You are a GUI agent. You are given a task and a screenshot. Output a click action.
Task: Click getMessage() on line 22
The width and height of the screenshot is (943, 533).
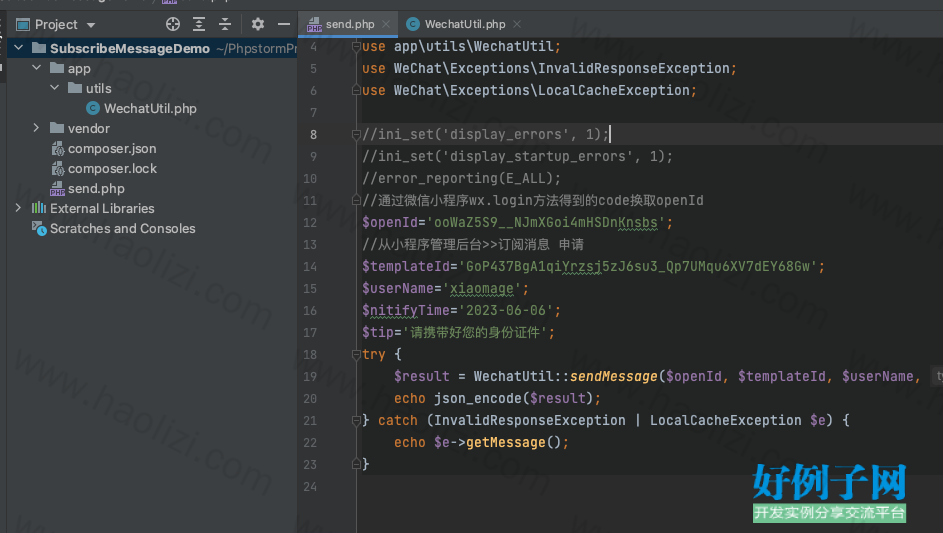click(x=514, y=443)
